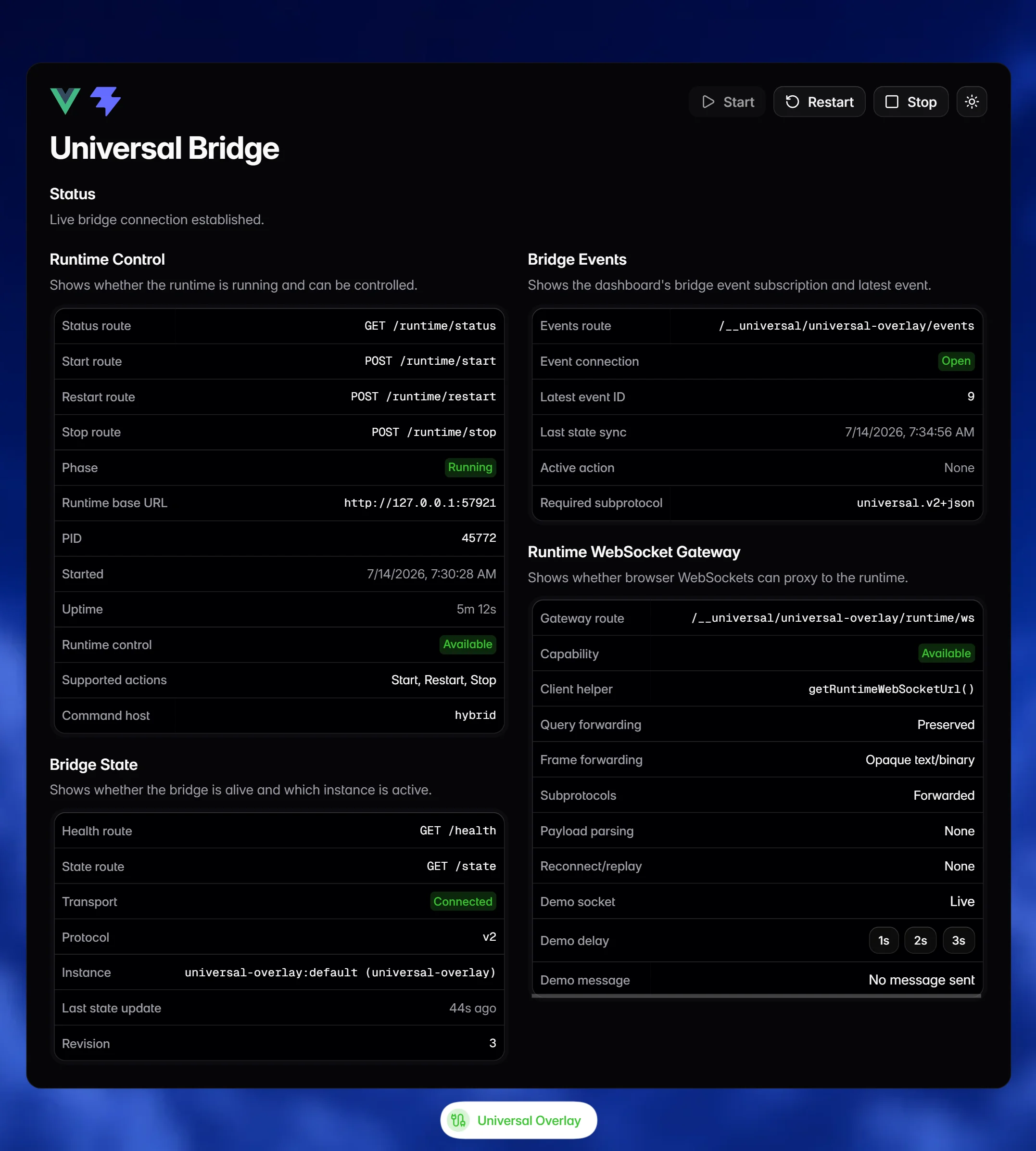
Task: Select the events route path value
Action: click(846, 326)
